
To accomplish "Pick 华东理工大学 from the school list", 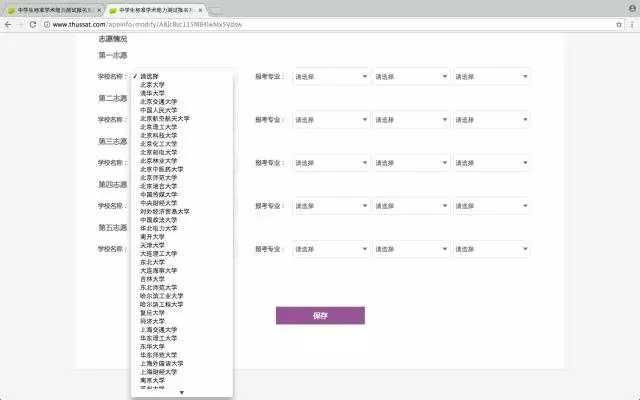I will click(x=182, y=338).
